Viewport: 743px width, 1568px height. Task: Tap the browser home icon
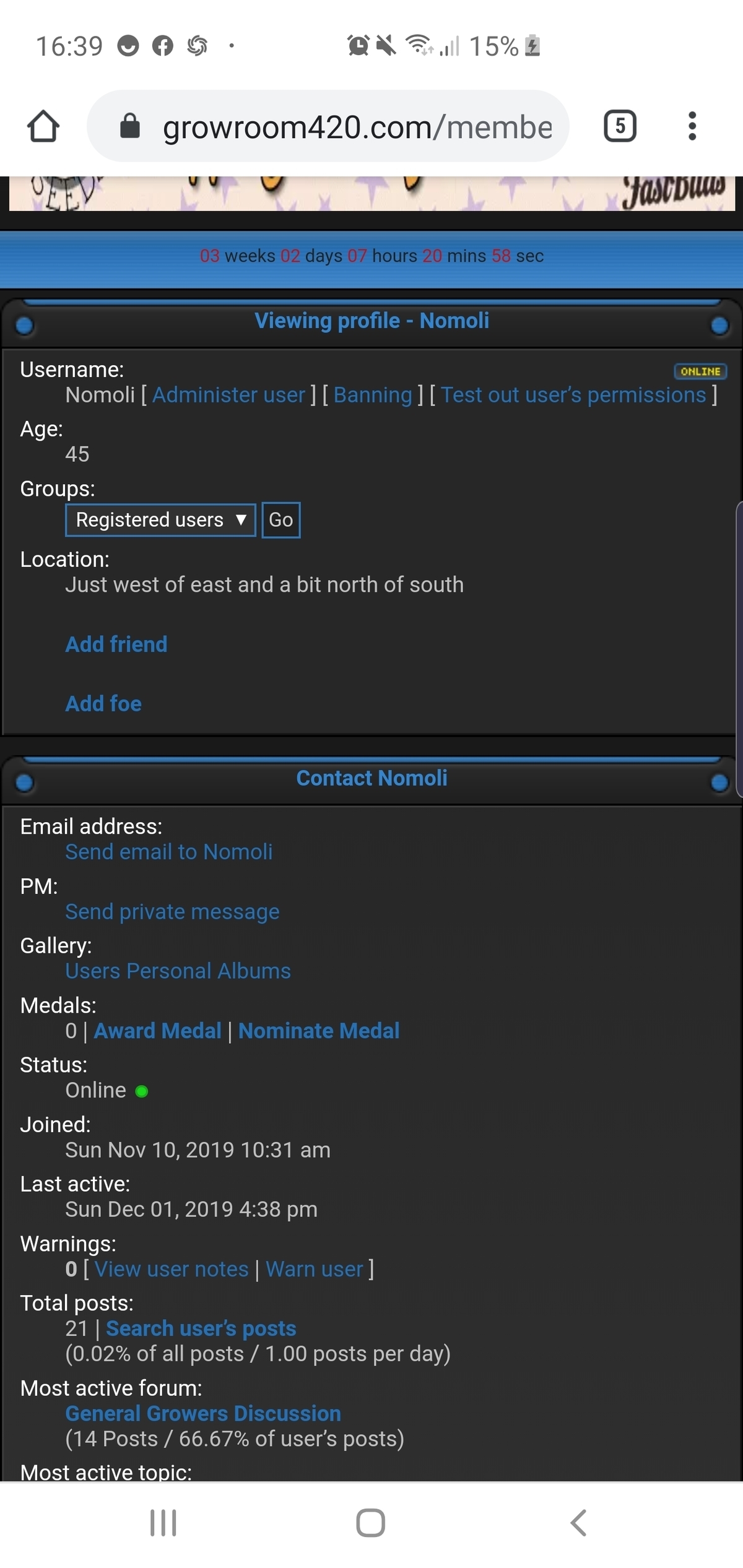pos(43,126)
